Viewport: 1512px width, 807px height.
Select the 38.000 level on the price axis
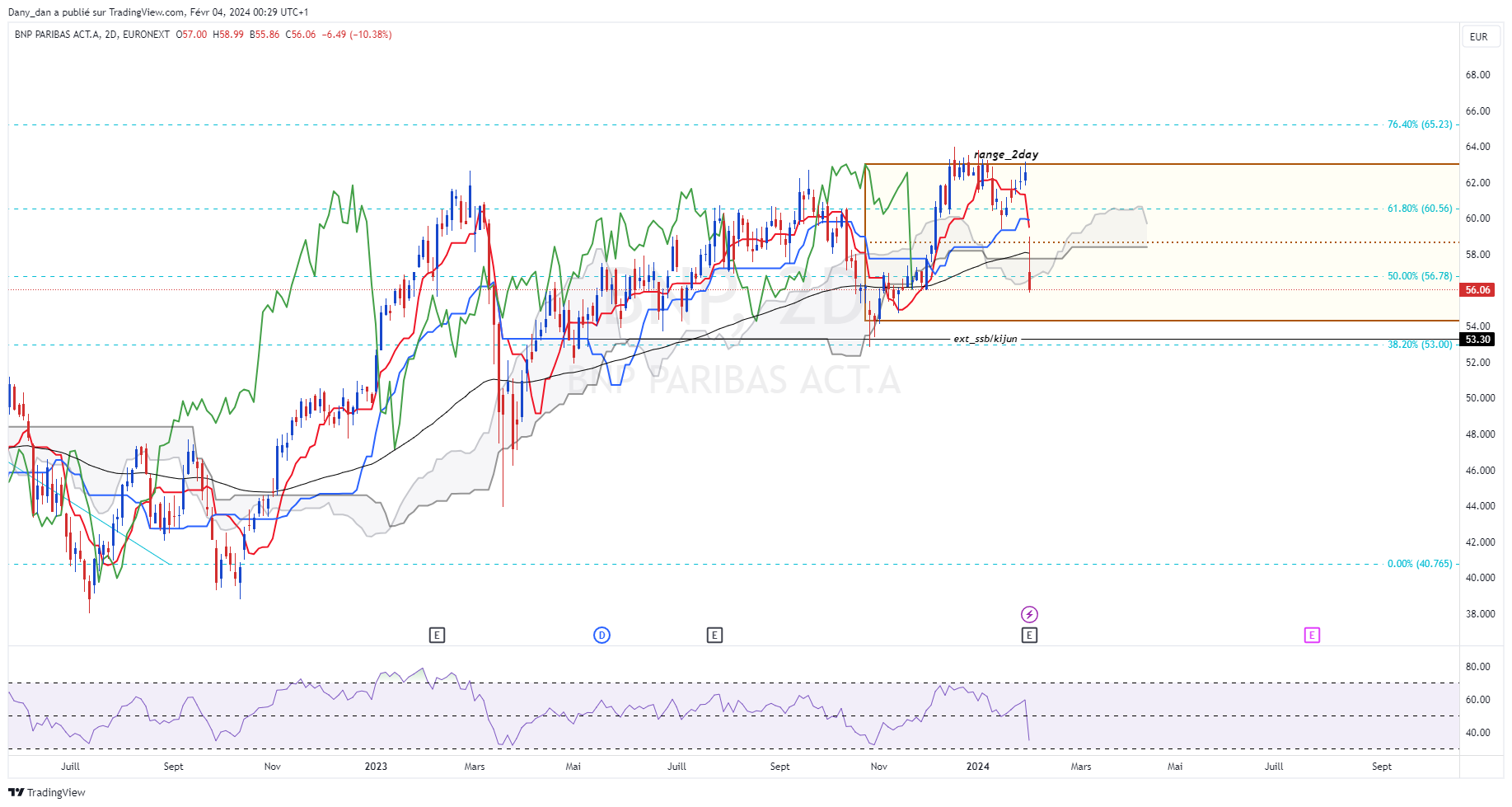point(1480,614)
